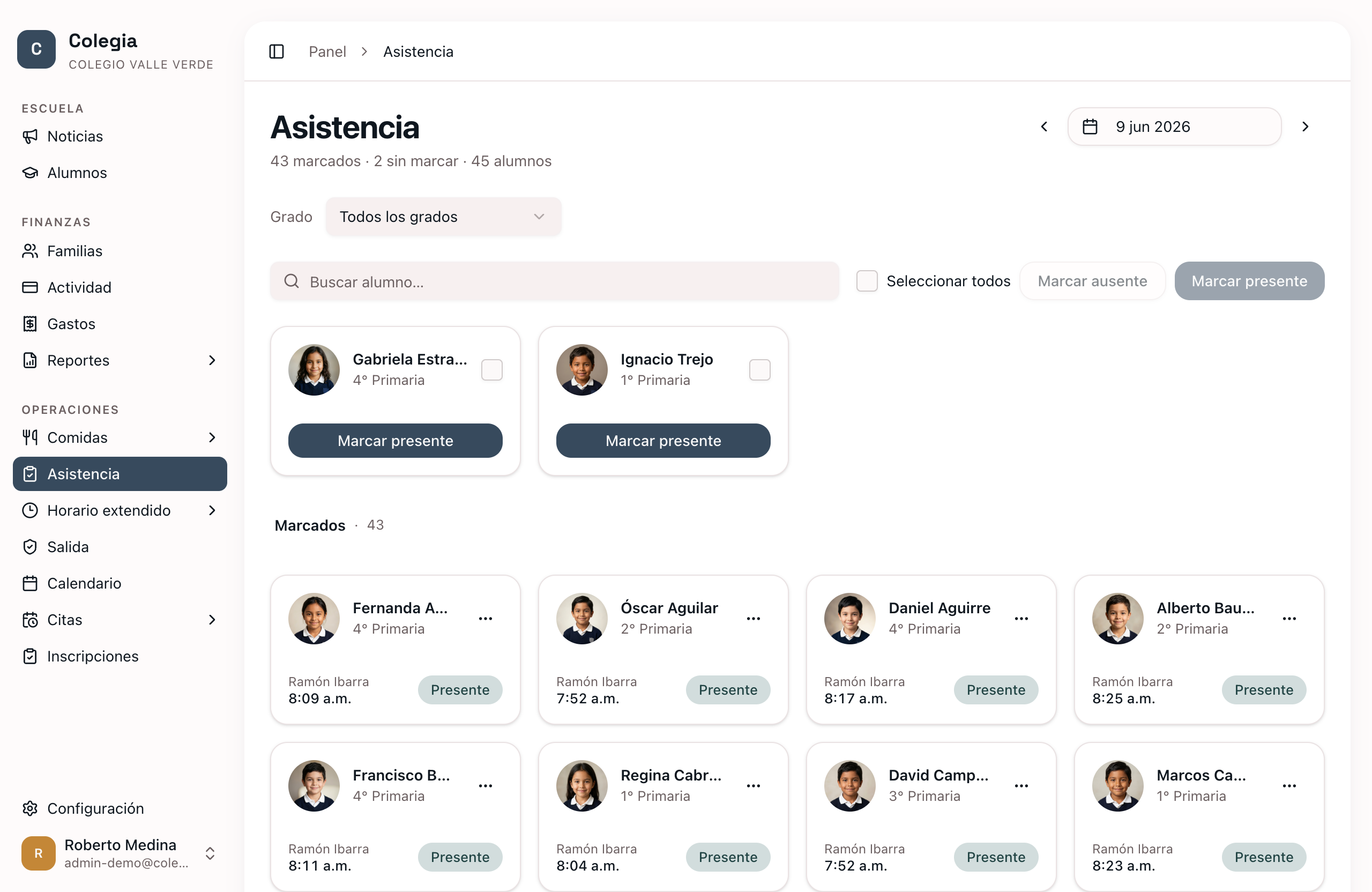
Task: Follow the Panel breadcrumb link
Action: 327,52
